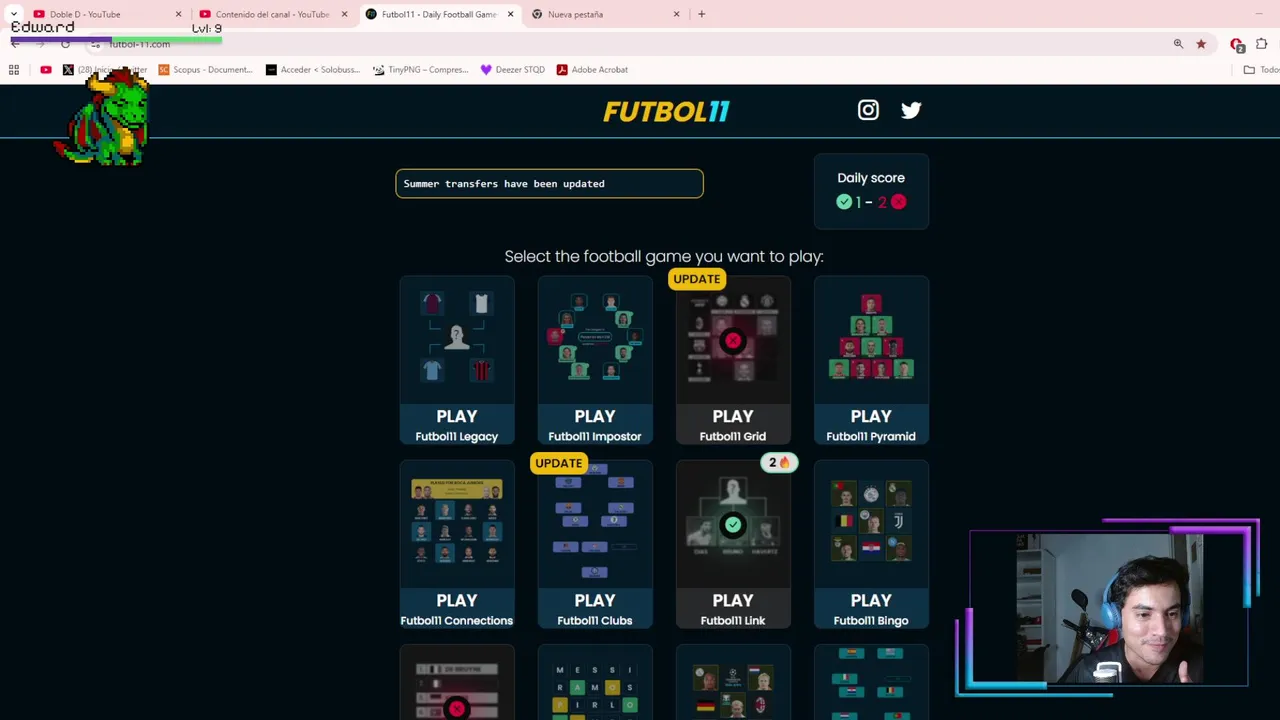Open the tab search dropdown arrow
Image resolution: width=1280 pixels, height=720 pixels.
tap(13, 14)
